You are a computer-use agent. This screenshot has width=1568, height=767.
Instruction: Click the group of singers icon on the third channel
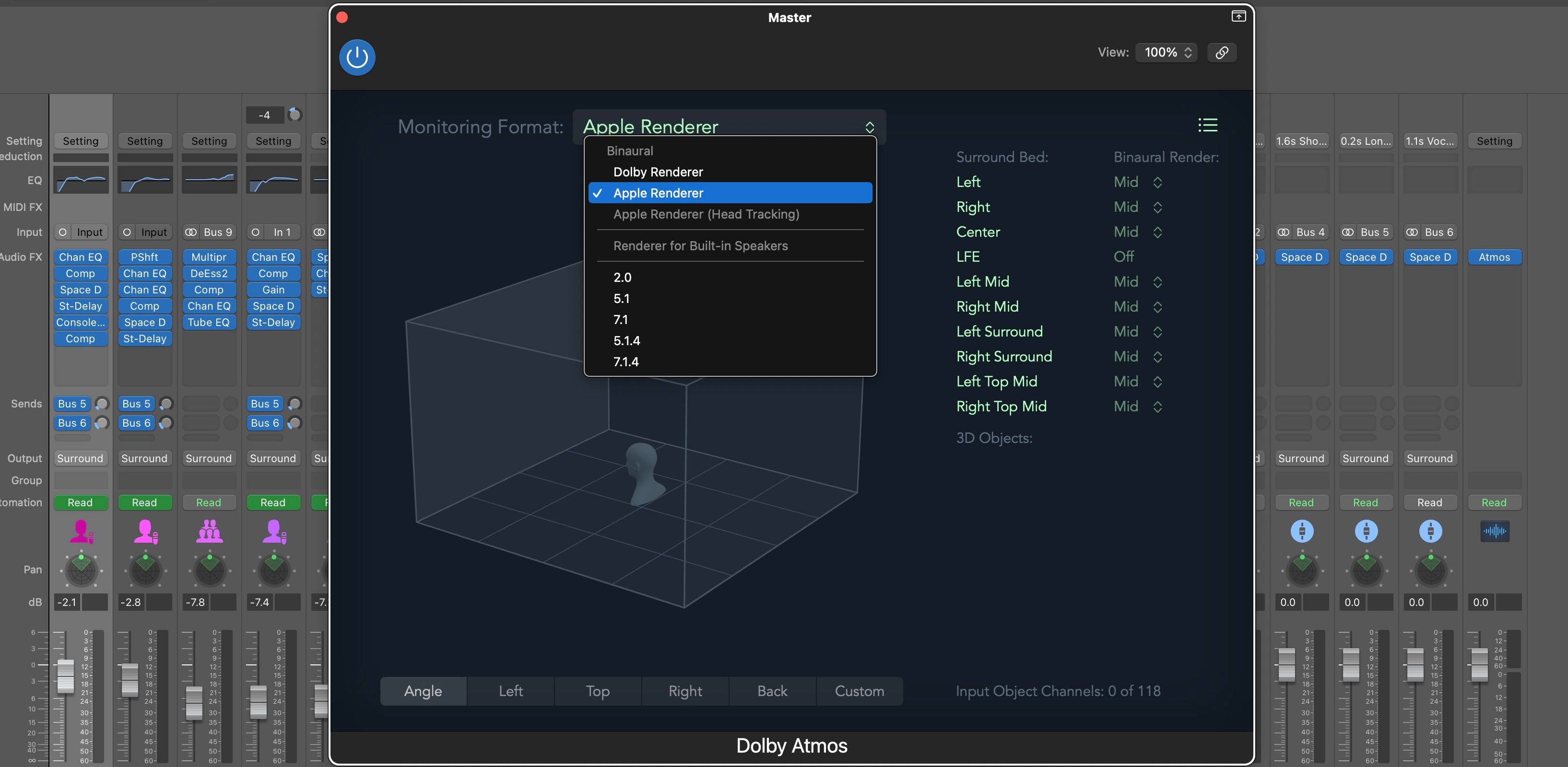(x=209, y=533)
